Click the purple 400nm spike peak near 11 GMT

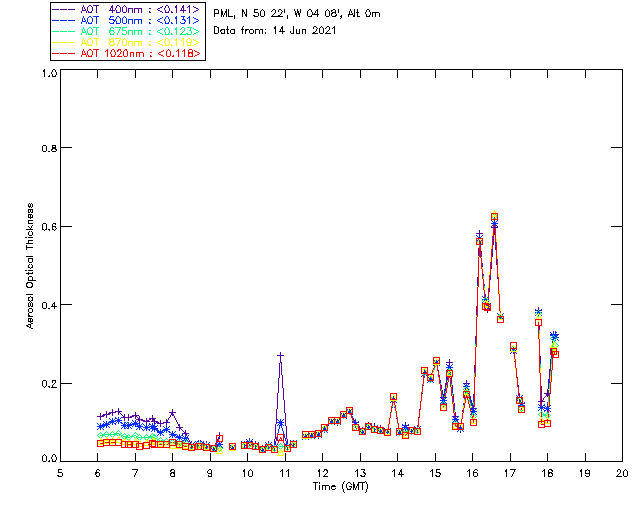pyautogui.click(x=280, y=356)
